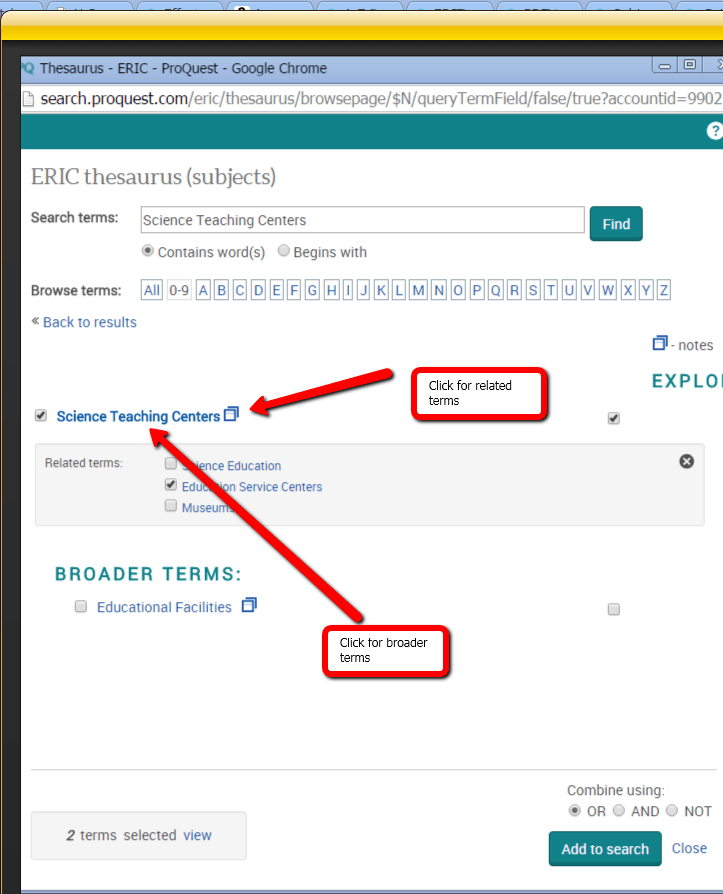Select Begins with radio button
Image resolution: width=723 pixels, height=894 pixels.
tap(283, 251)
